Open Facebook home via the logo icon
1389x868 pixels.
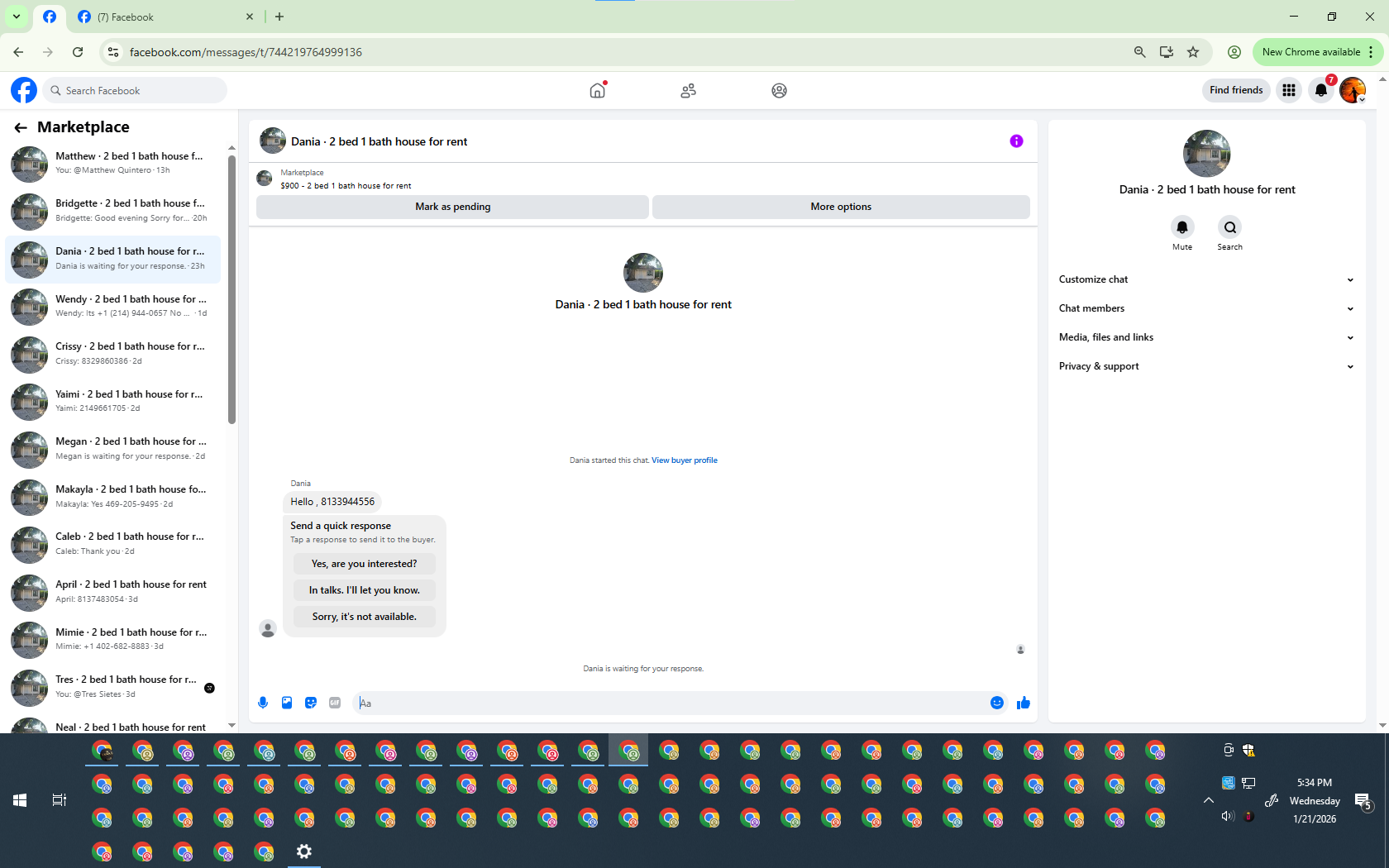[x=24, y=90]
